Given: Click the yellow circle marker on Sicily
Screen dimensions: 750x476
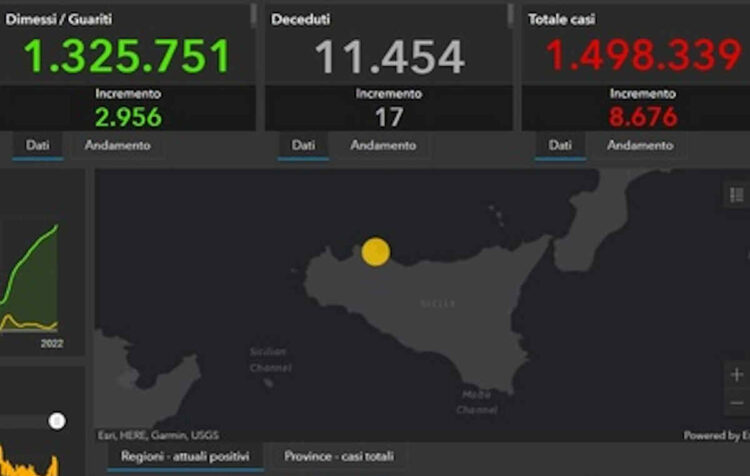Looking at the screenshot, I should click(x=375, y=252).
